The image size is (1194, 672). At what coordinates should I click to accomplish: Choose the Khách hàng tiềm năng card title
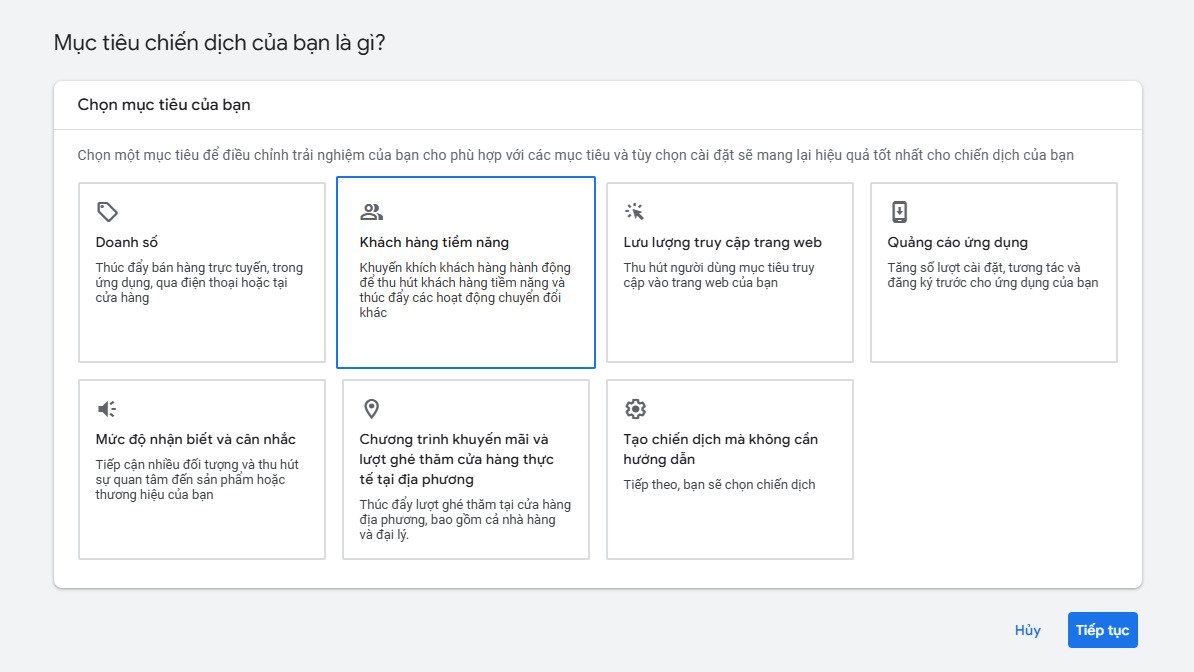click(434, 243)
